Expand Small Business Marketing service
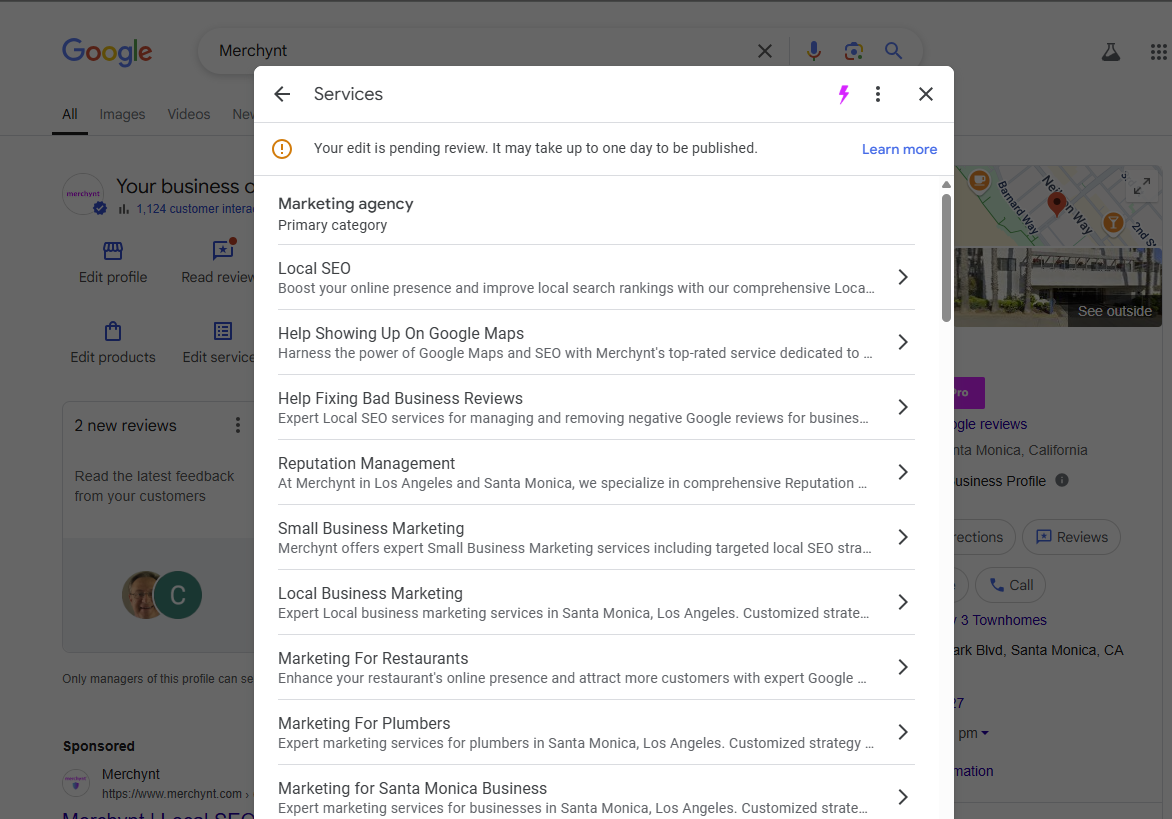1172x819 pixels. [596, 537]
